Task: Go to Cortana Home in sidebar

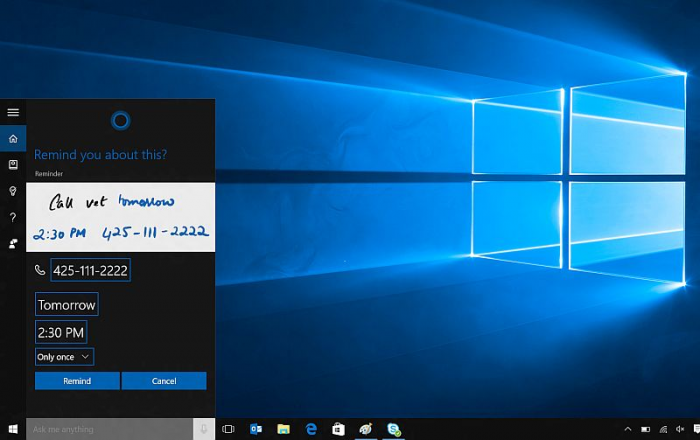Action: point(13,138)
